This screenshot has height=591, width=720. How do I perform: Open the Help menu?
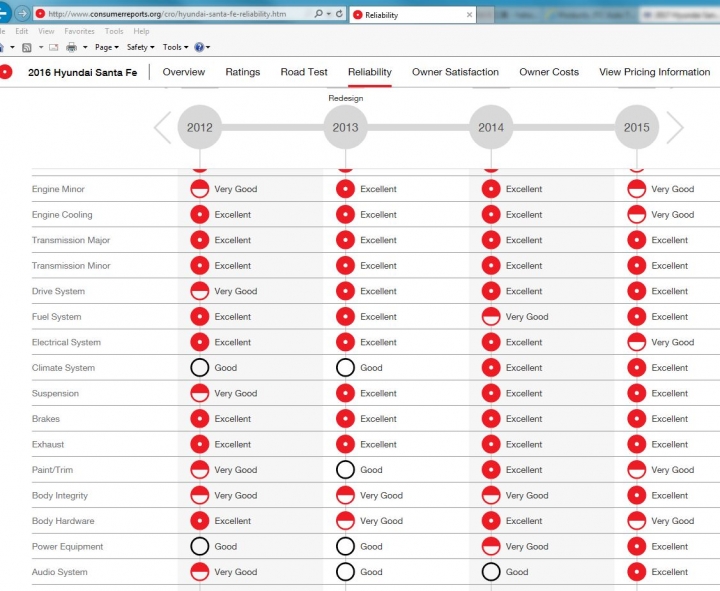(x=141, y=31)
